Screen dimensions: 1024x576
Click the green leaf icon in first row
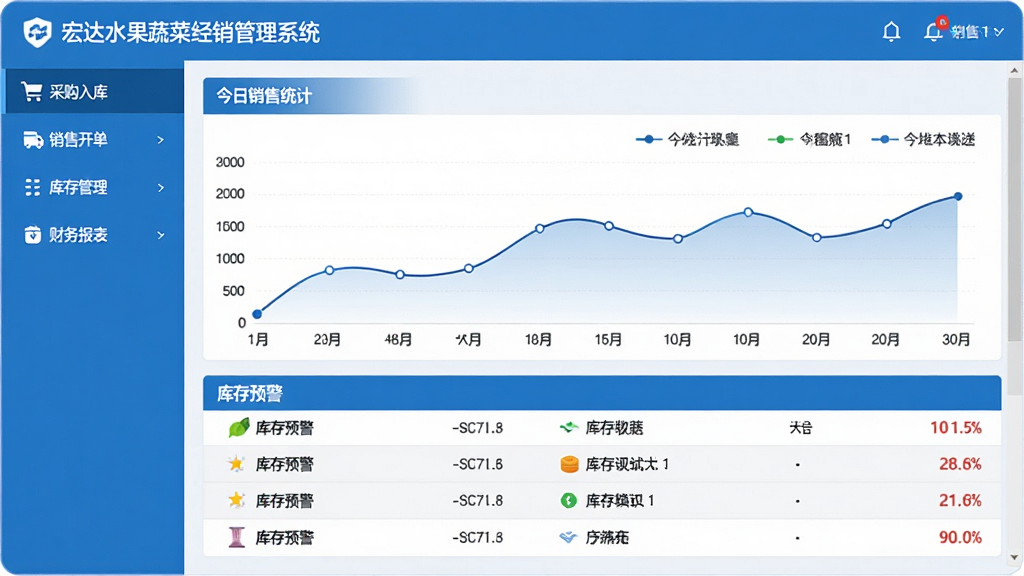tap(238, 428)
